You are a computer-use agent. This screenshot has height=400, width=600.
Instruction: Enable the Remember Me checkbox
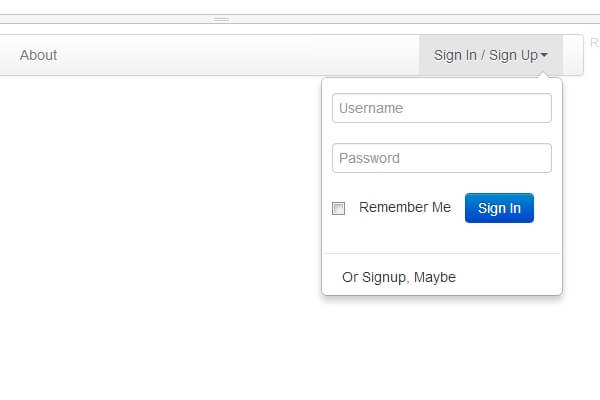(x=338, y=208)
